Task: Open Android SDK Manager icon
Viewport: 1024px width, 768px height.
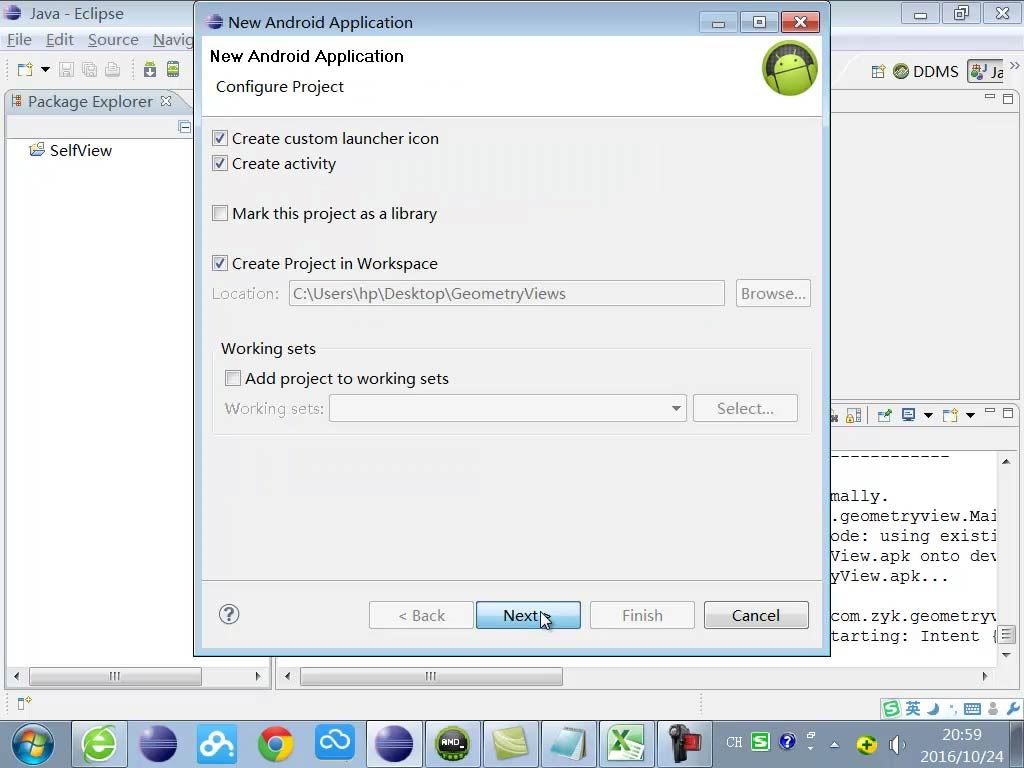Action: pyautogui.click(x=150, y=69)
